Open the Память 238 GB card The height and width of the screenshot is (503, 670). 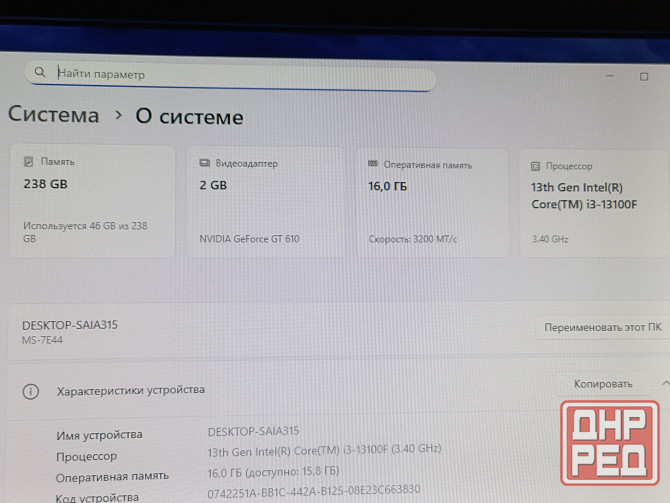coord(92,201)
